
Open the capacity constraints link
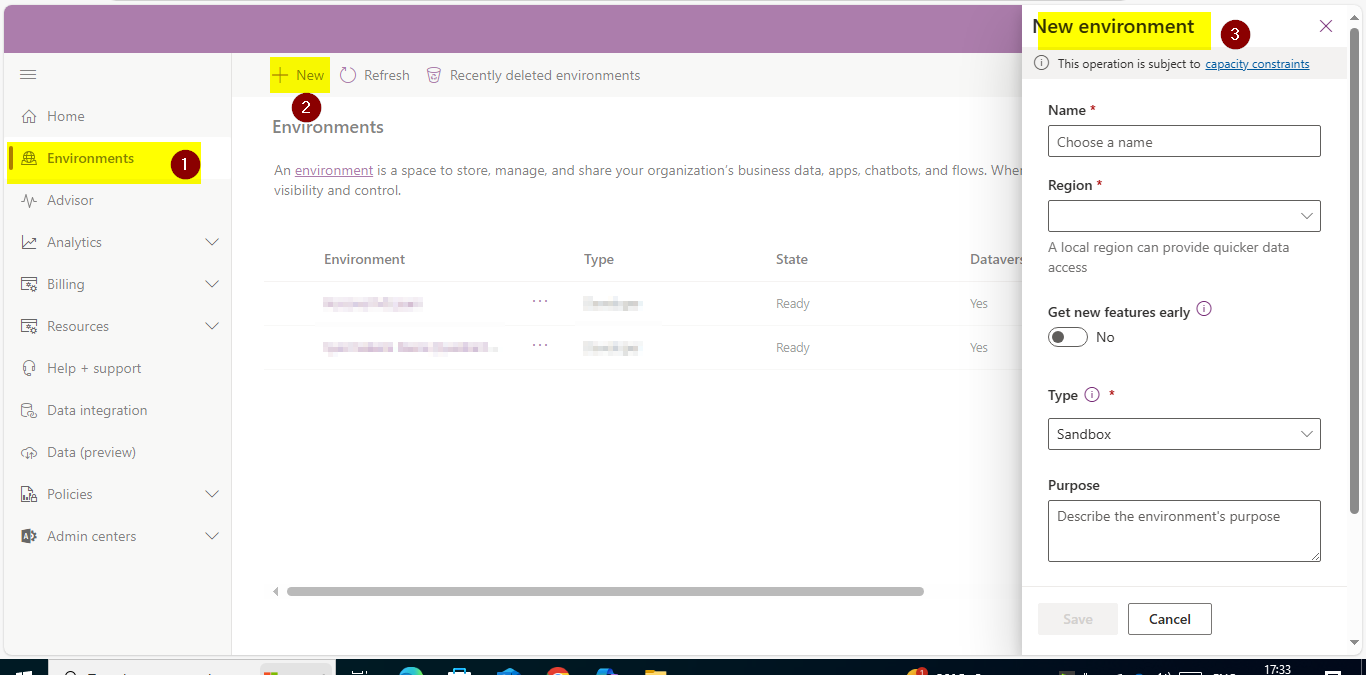tap(1257, 64)
